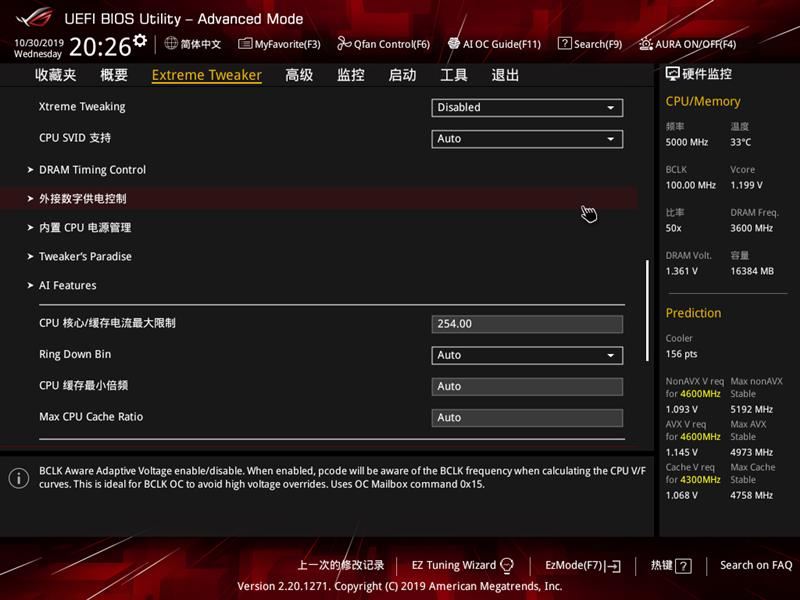The height and width of the screenshot is (600, 800).
Task: Click the CPU 缓存最小倍频 value field
Action: [527, 387]
